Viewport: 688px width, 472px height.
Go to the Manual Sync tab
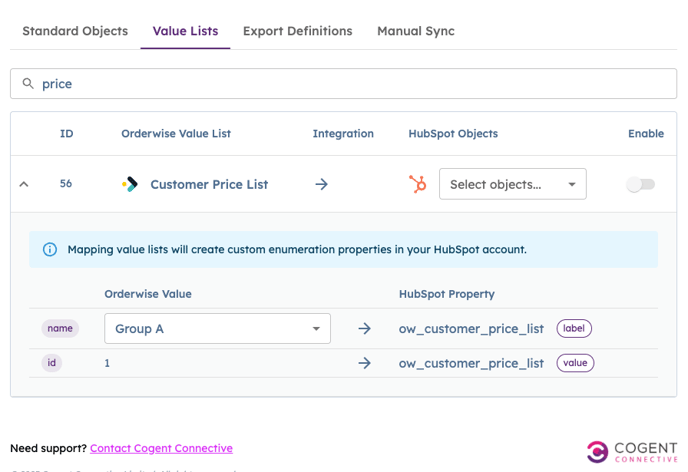click(x=415, y=31)
